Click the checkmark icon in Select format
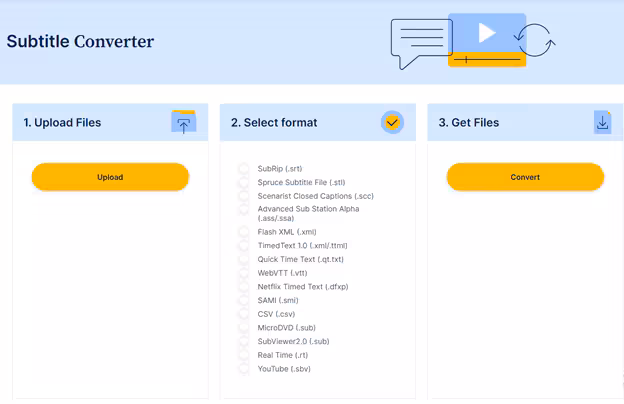 click(392, 122)
